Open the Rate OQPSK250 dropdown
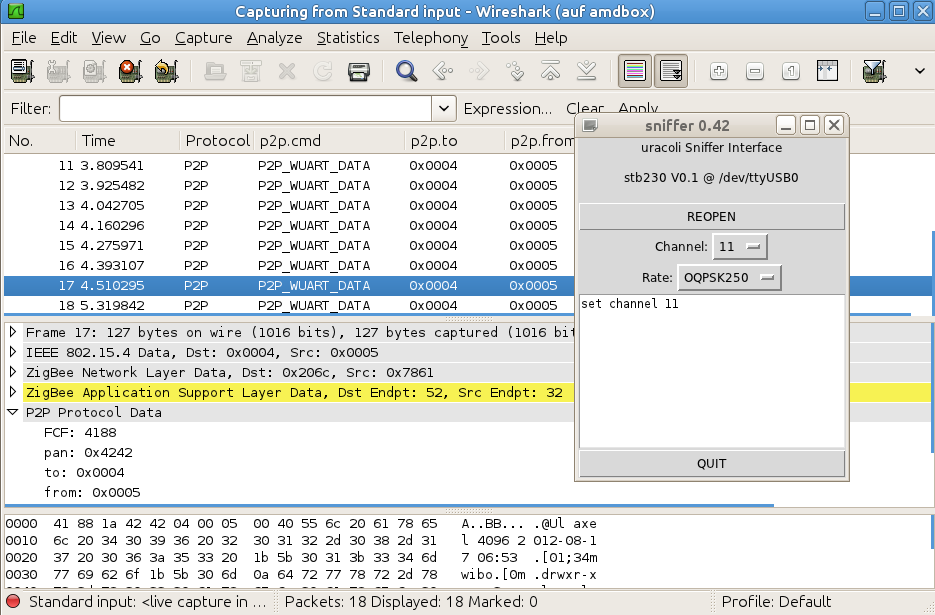The image size is (935, 615). [x=729, y=277]
